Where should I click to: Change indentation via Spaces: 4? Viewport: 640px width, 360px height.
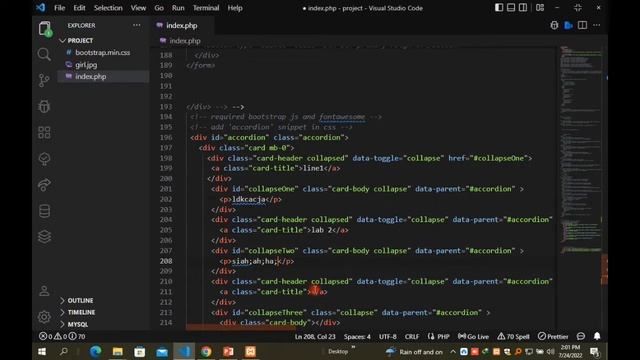357,336
